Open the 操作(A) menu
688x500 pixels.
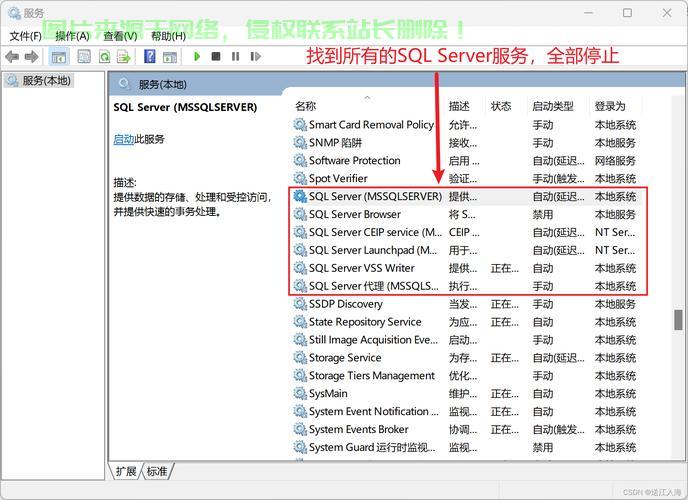click(x=72, y=36)
